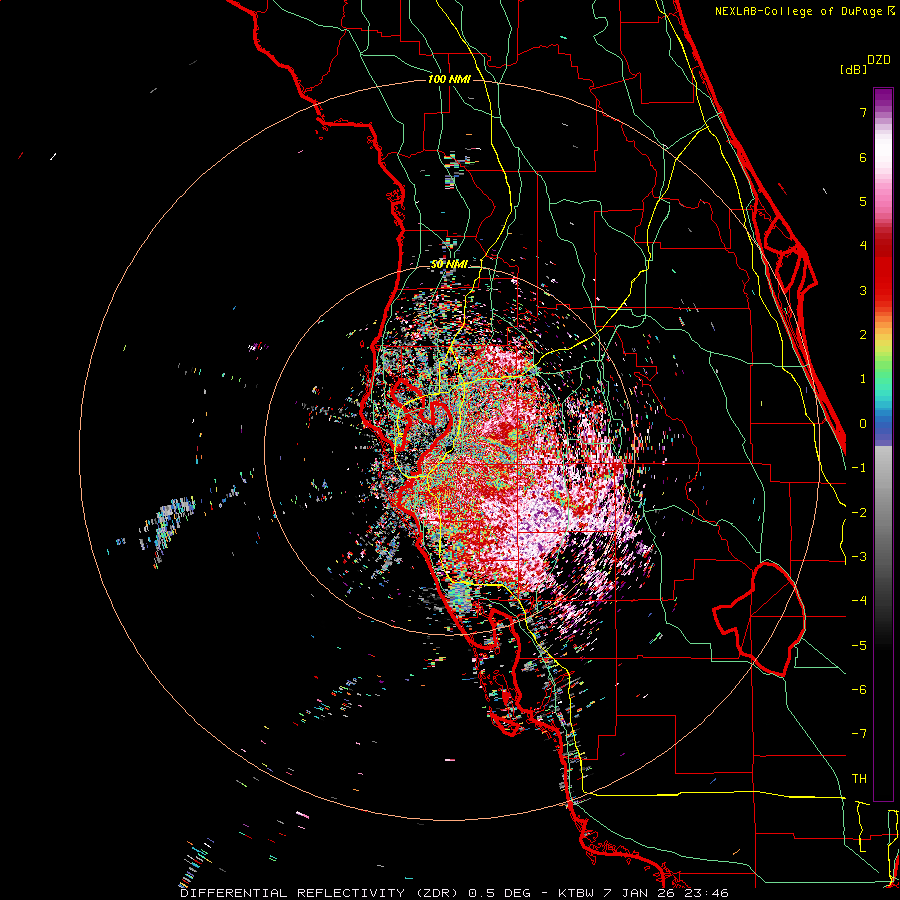
Task: Click the value -4 on color scale
Action: (859, 601)
